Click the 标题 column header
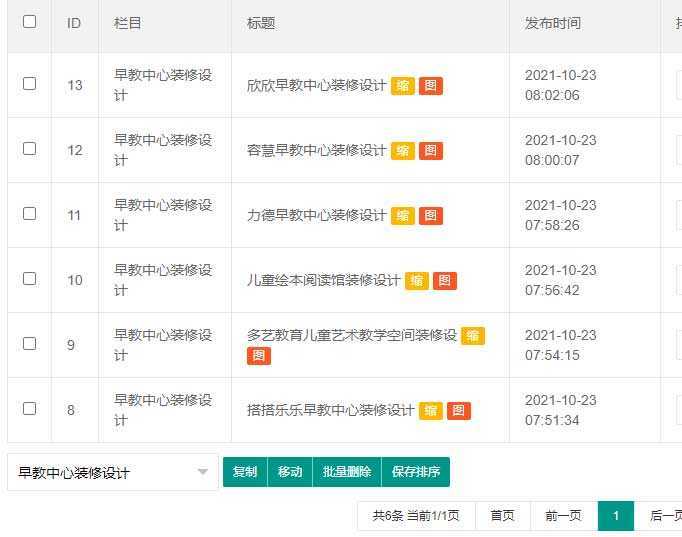Viewport: 682px width, 537px height. tap(261, 23)
